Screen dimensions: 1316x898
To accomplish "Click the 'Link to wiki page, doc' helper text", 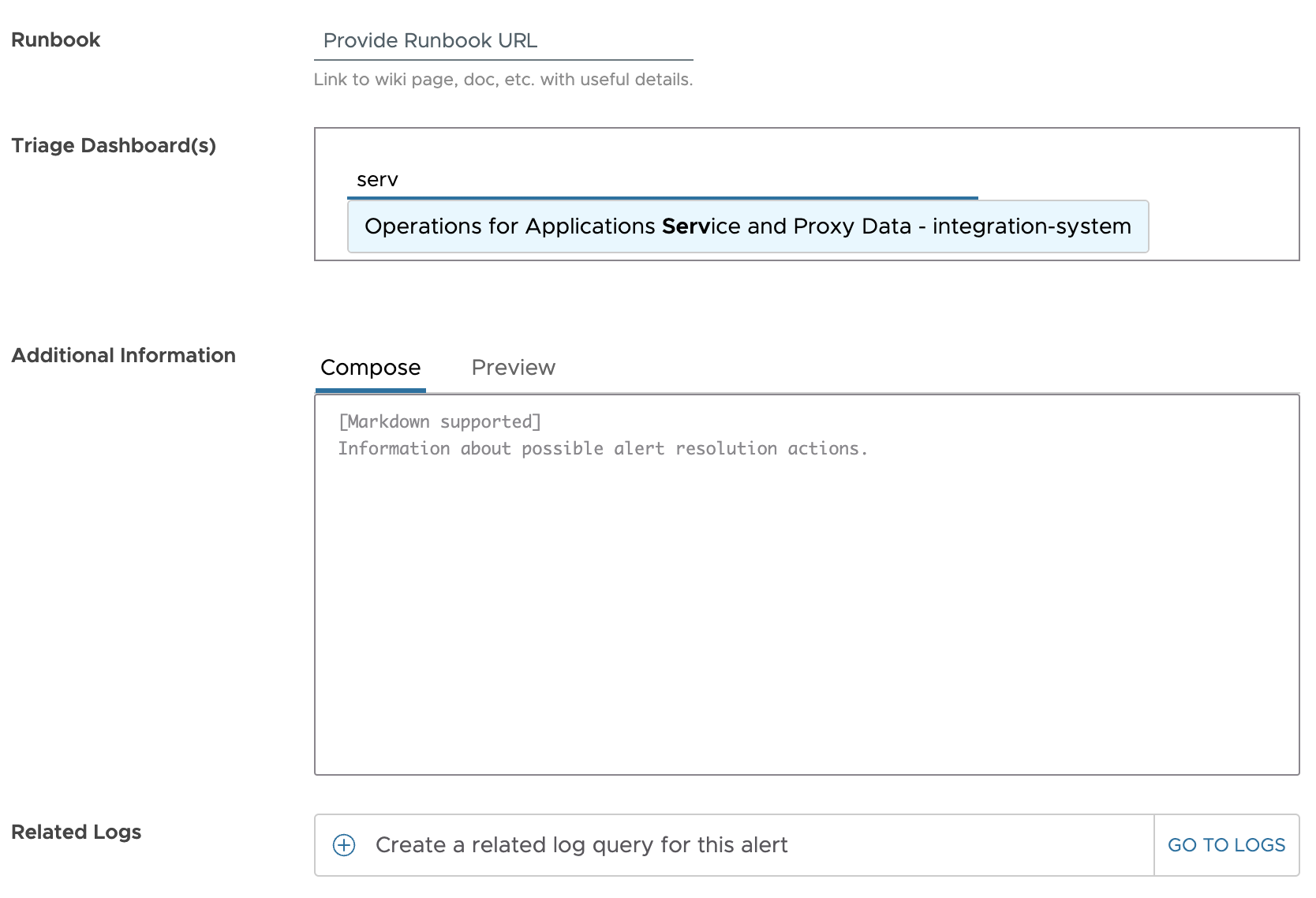I will tap(503, 80).
